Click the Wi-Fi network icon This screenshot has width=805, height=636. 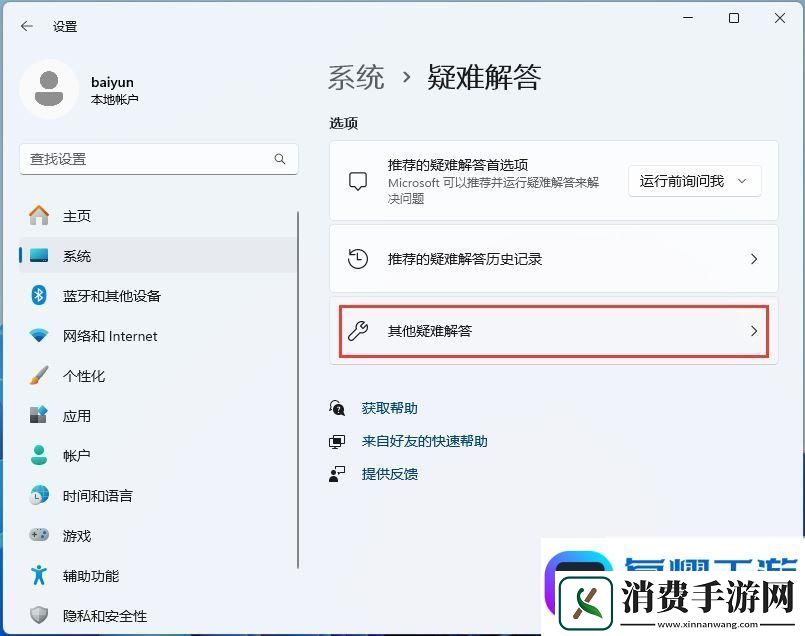coord(39,336)
